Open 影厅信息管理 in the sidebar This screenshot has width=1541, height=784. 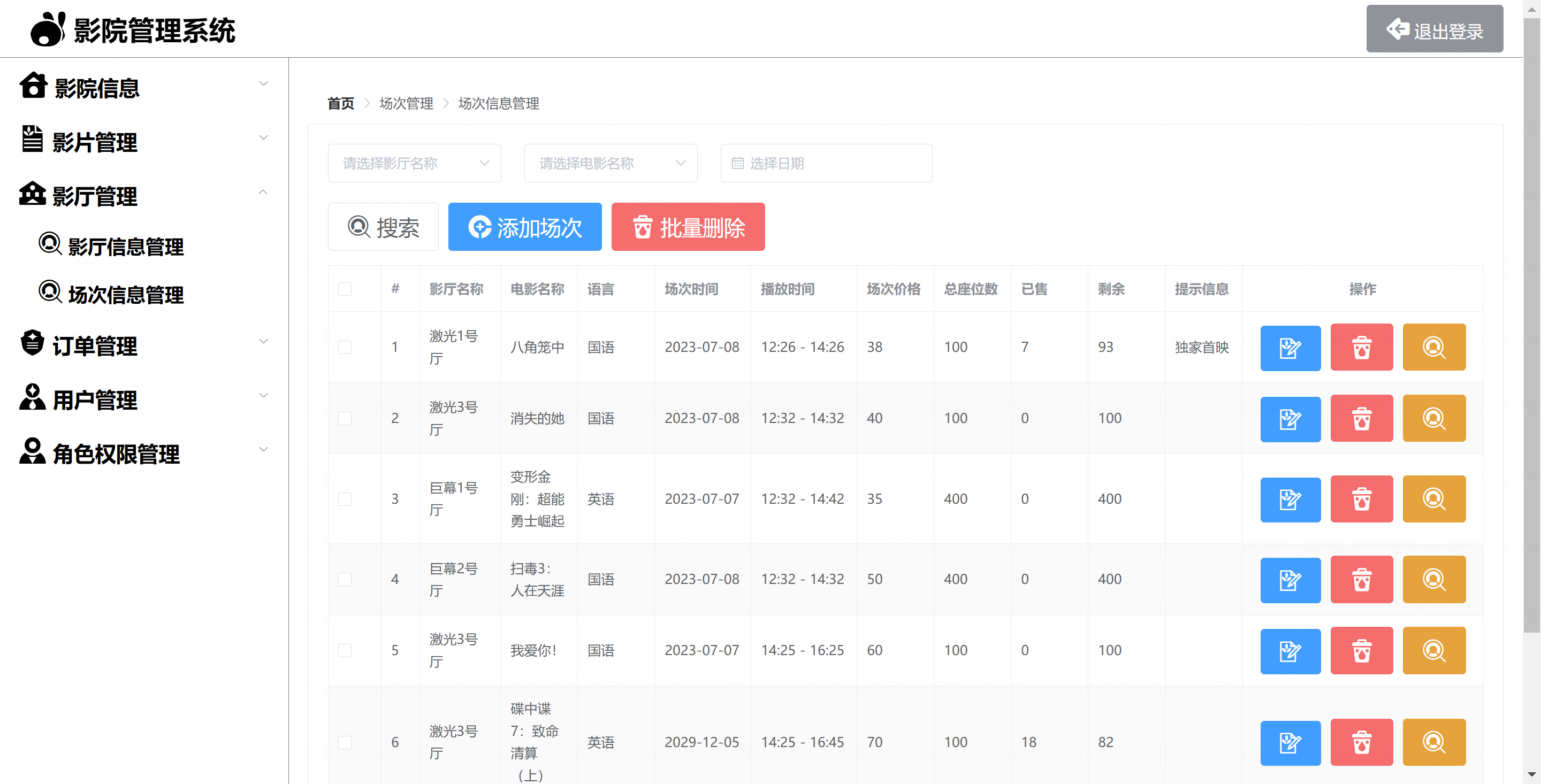click(x=126, y=247)
